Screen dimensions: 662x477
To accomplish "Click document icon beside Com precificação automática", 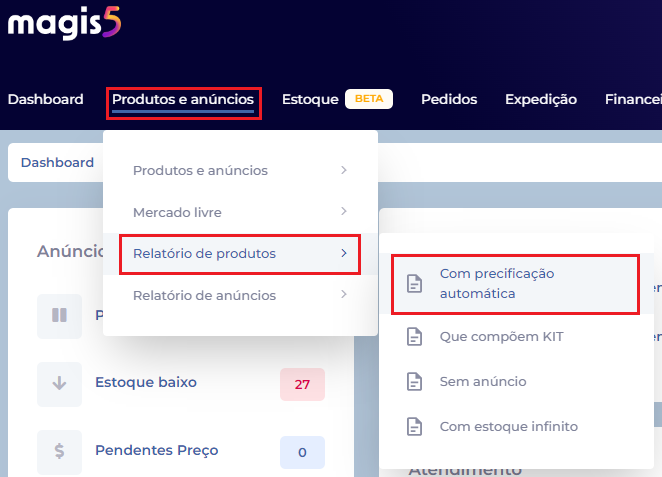I will [414, 283].
